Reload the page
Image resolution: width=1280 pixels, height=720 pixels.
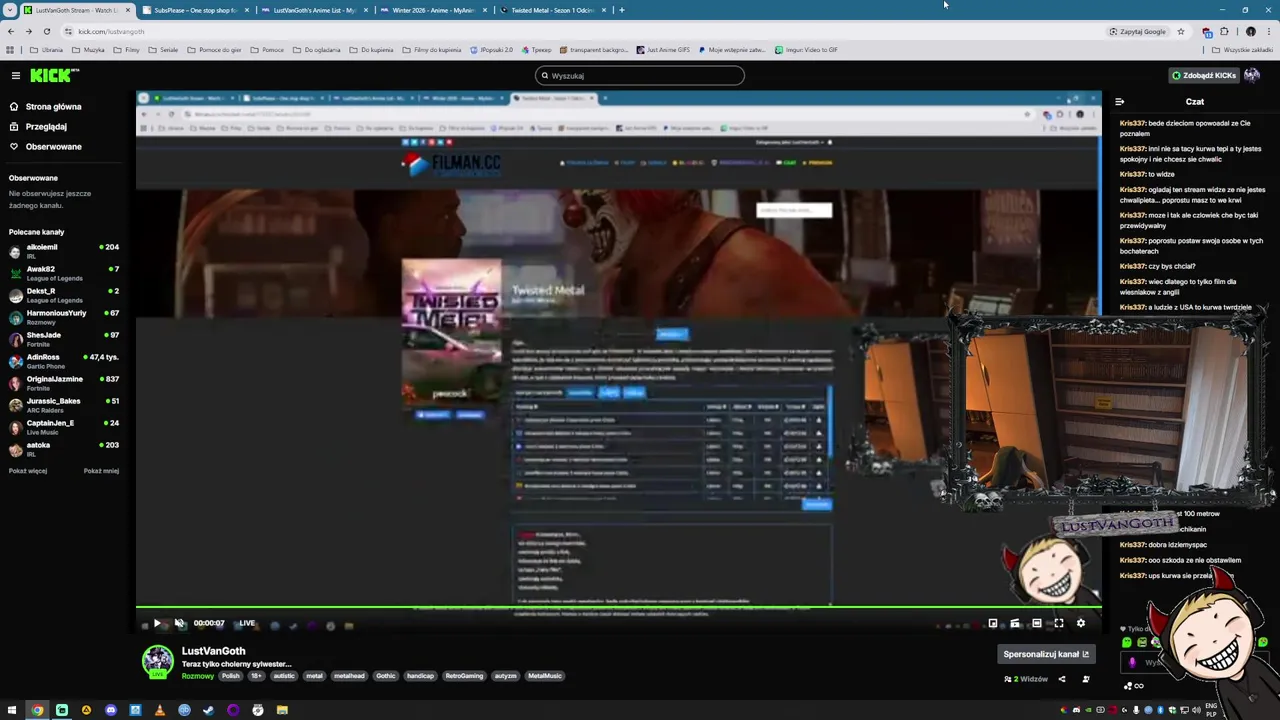[46, 31]
